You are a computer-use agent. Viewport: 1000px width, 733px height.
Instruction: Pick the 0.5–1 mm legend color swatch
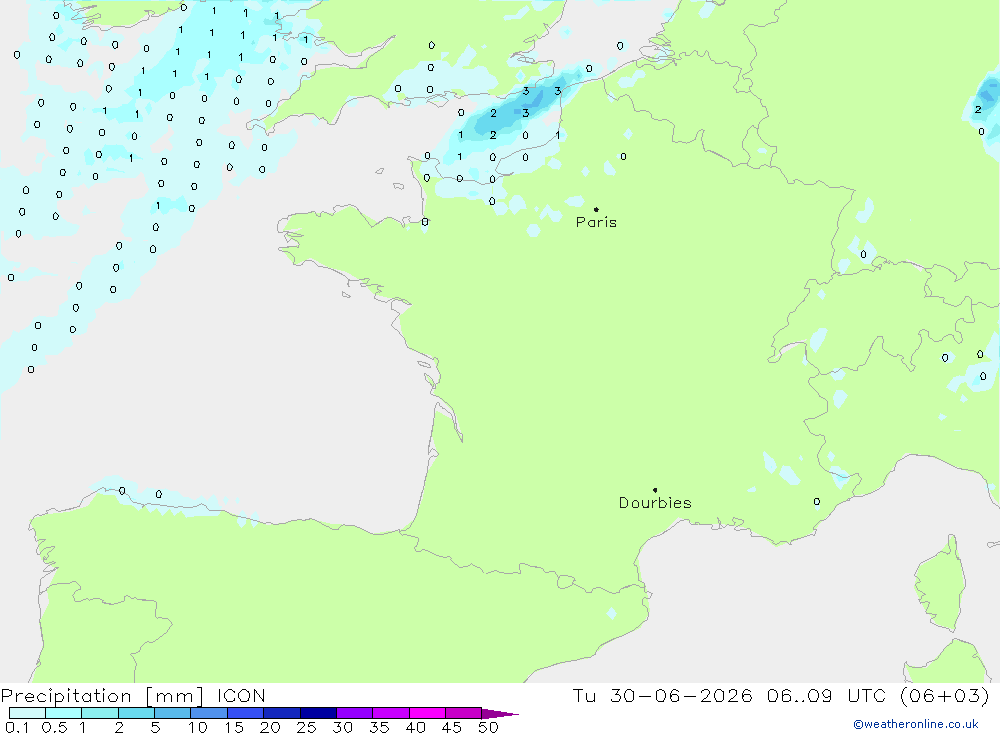pos(64,713)
